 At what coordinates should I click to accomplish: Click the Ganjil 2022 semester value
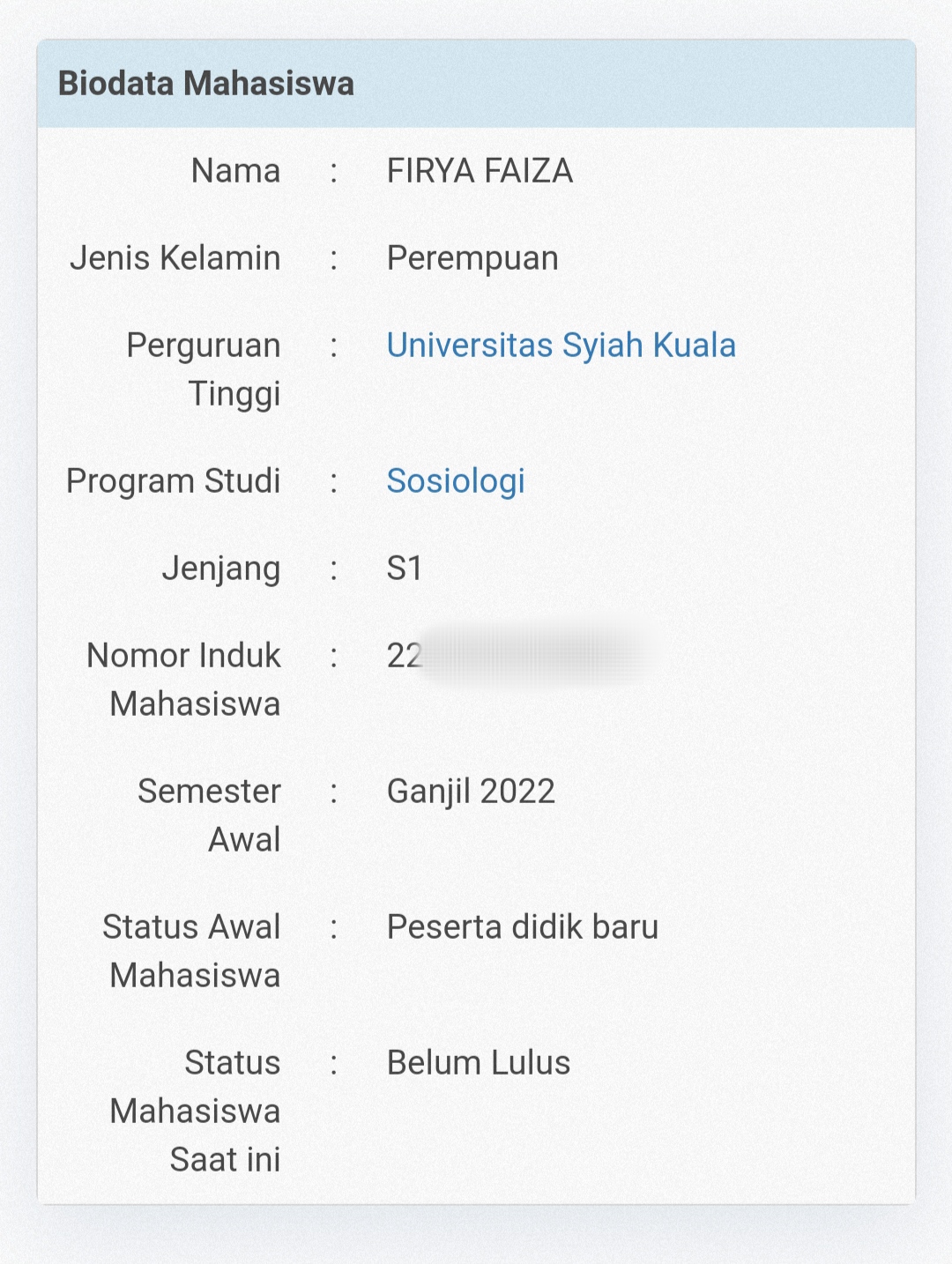click(x=471, y=792)
